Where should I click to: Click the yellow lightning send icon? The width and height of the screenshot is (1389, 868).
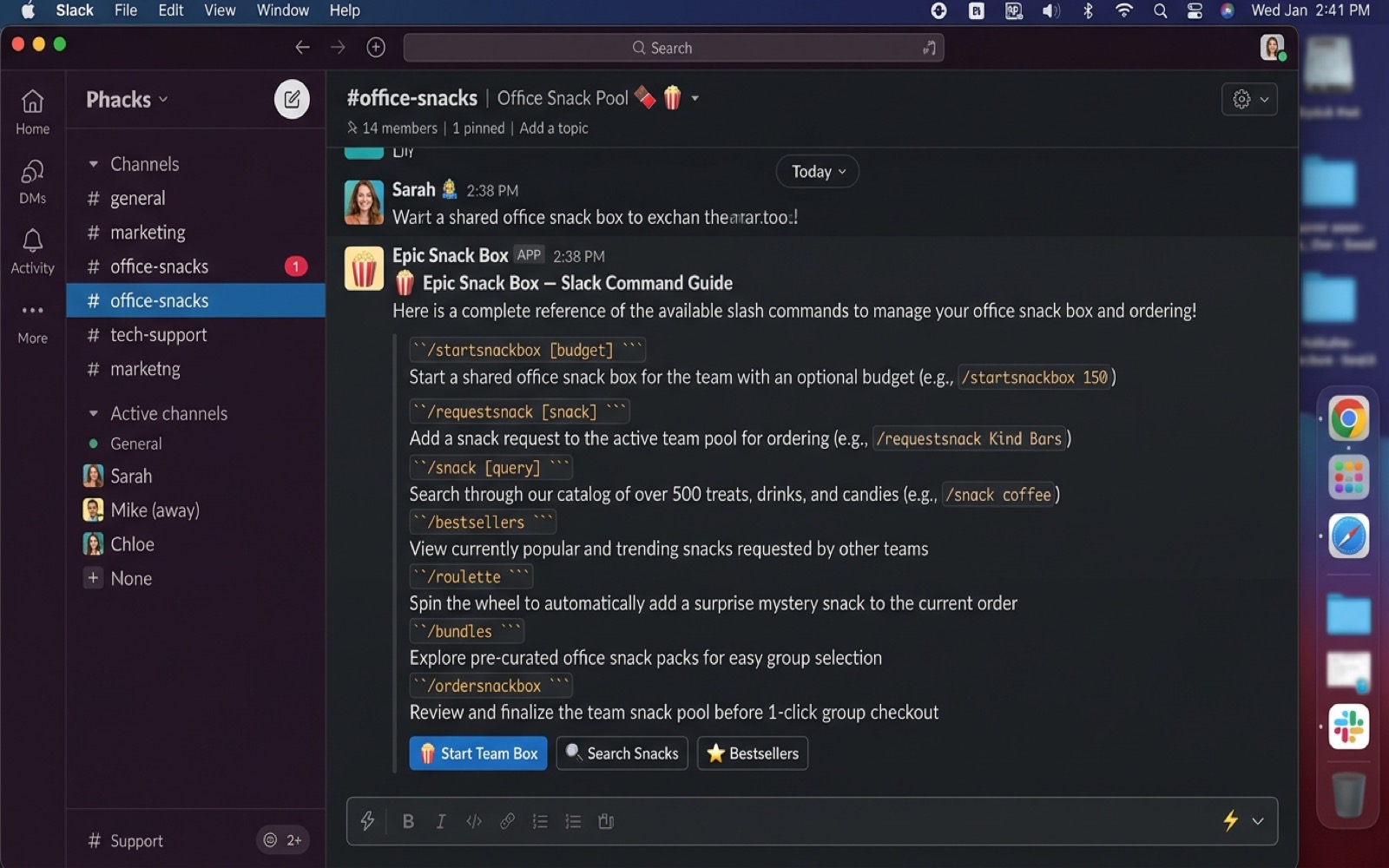click(1230, 820)
